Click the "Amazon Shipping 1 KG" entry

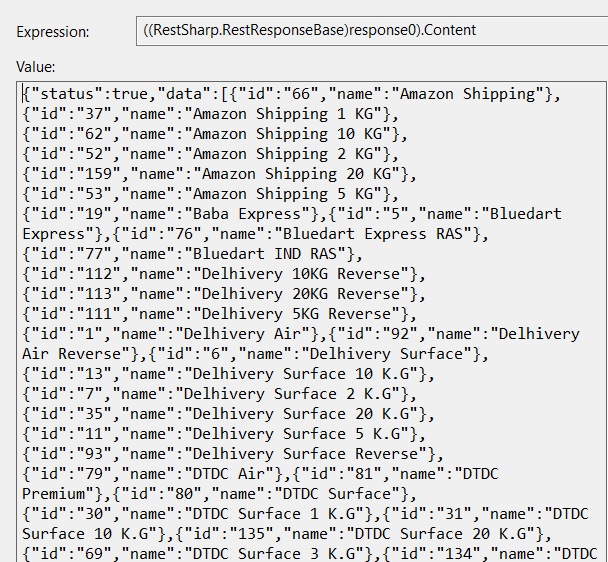210,114
